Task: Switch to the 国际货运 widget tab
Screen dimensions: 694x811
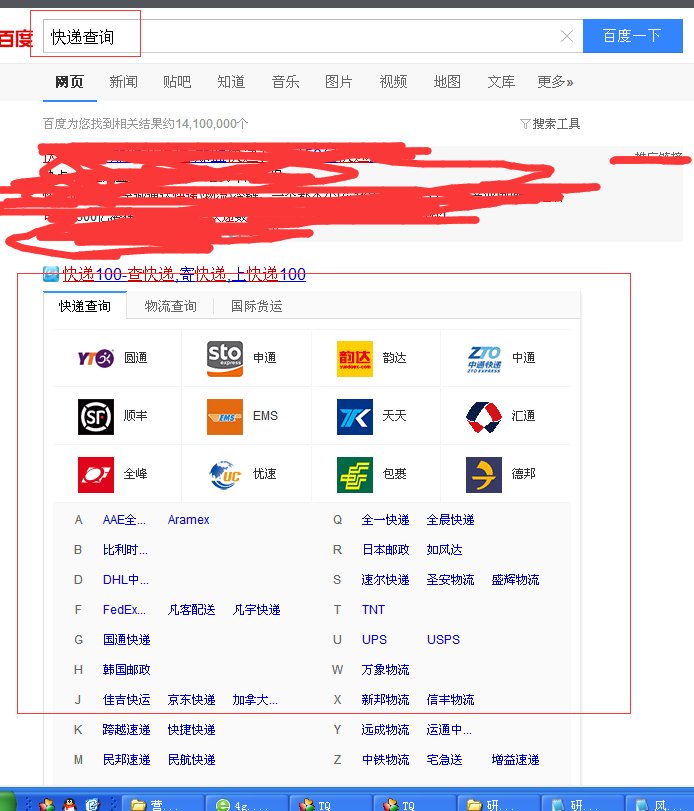Action: coord(257,306)
